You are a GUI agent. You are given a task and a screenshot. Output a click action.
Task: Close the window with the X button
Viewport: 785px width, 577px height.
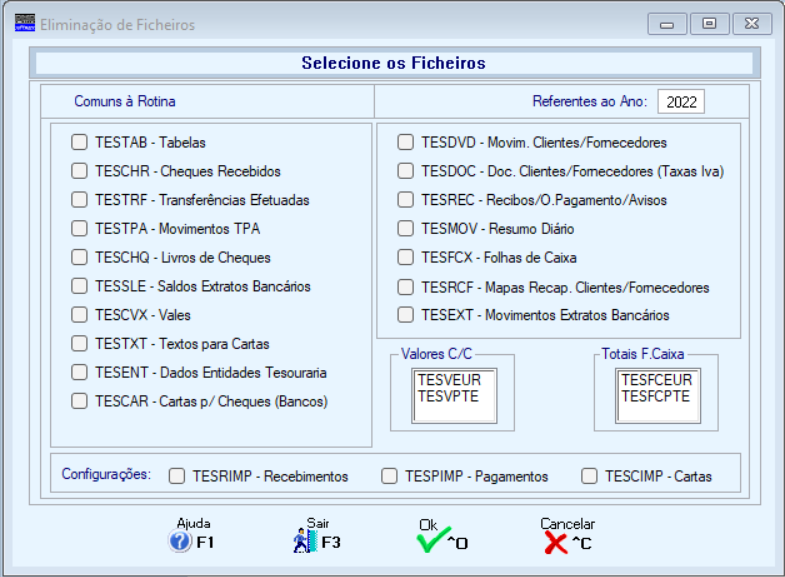pyautogui.click(x=751, y=24)
